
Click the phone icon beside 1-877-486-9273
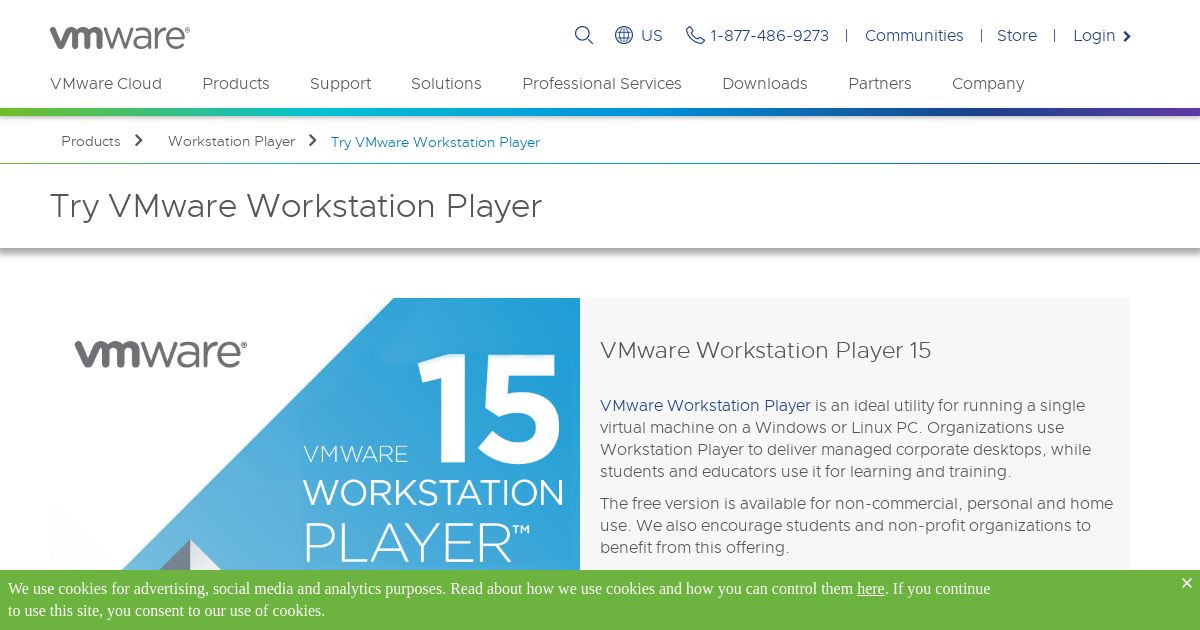pyautogui.click(x=695, y=35)
